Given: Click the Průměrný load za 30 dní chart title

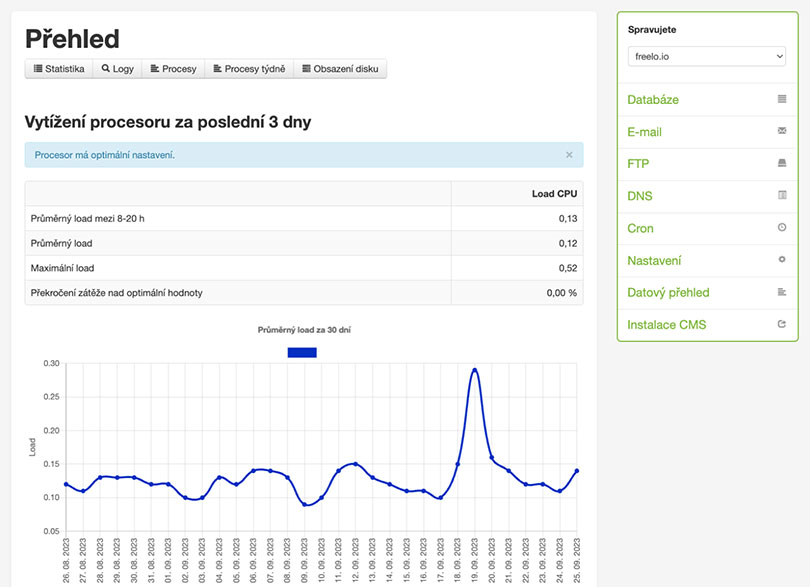Looking at the screenshot, I should point(304,330).
